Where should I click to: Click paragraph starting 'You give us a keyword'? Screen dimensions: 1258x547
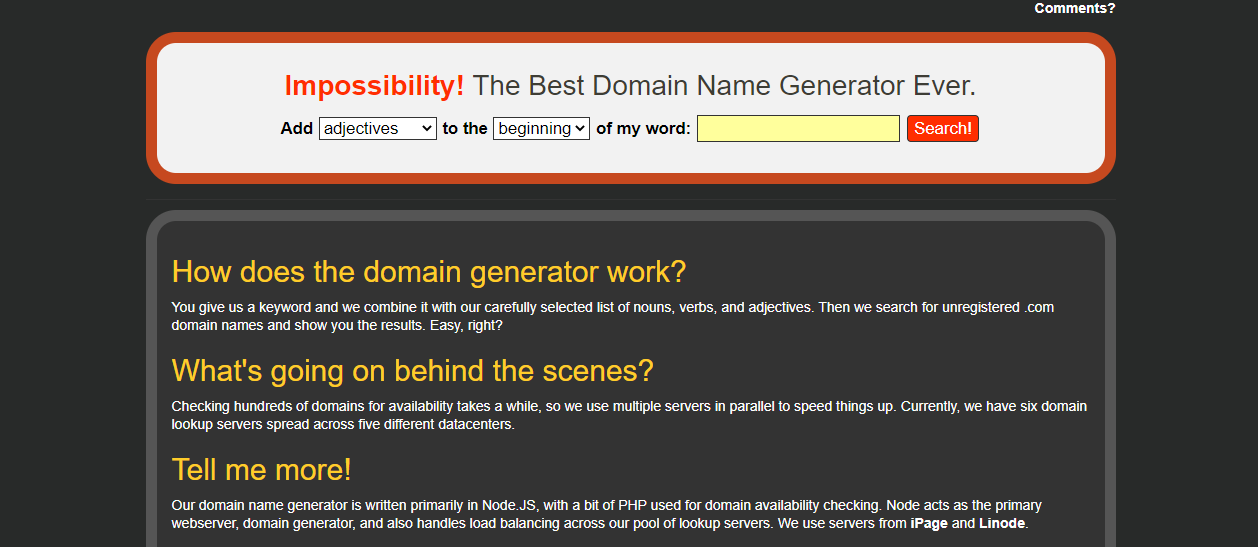[613, 316]
